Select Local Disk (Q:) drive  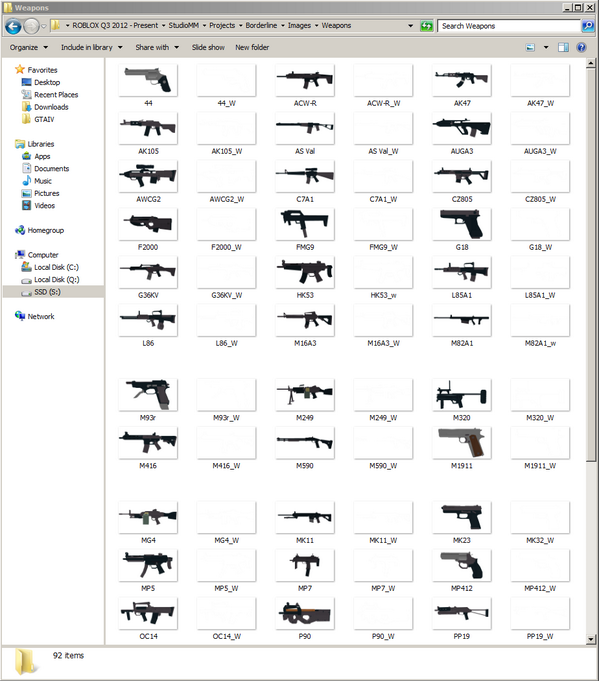pos(50,279)
